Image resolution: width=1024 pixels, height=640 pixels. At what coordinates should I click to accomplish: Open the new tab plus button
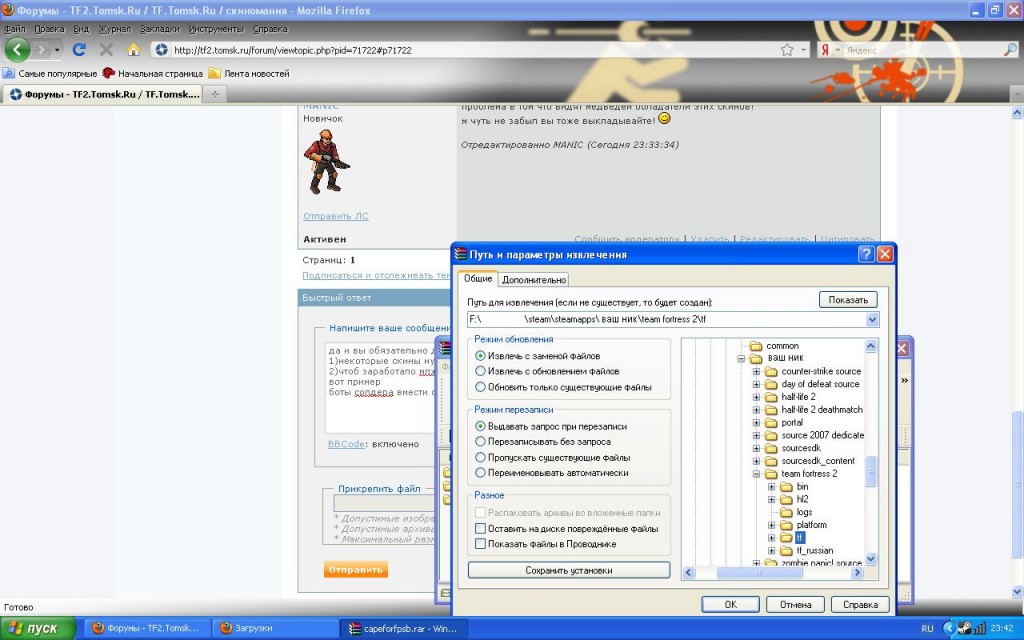click(214, 94)
